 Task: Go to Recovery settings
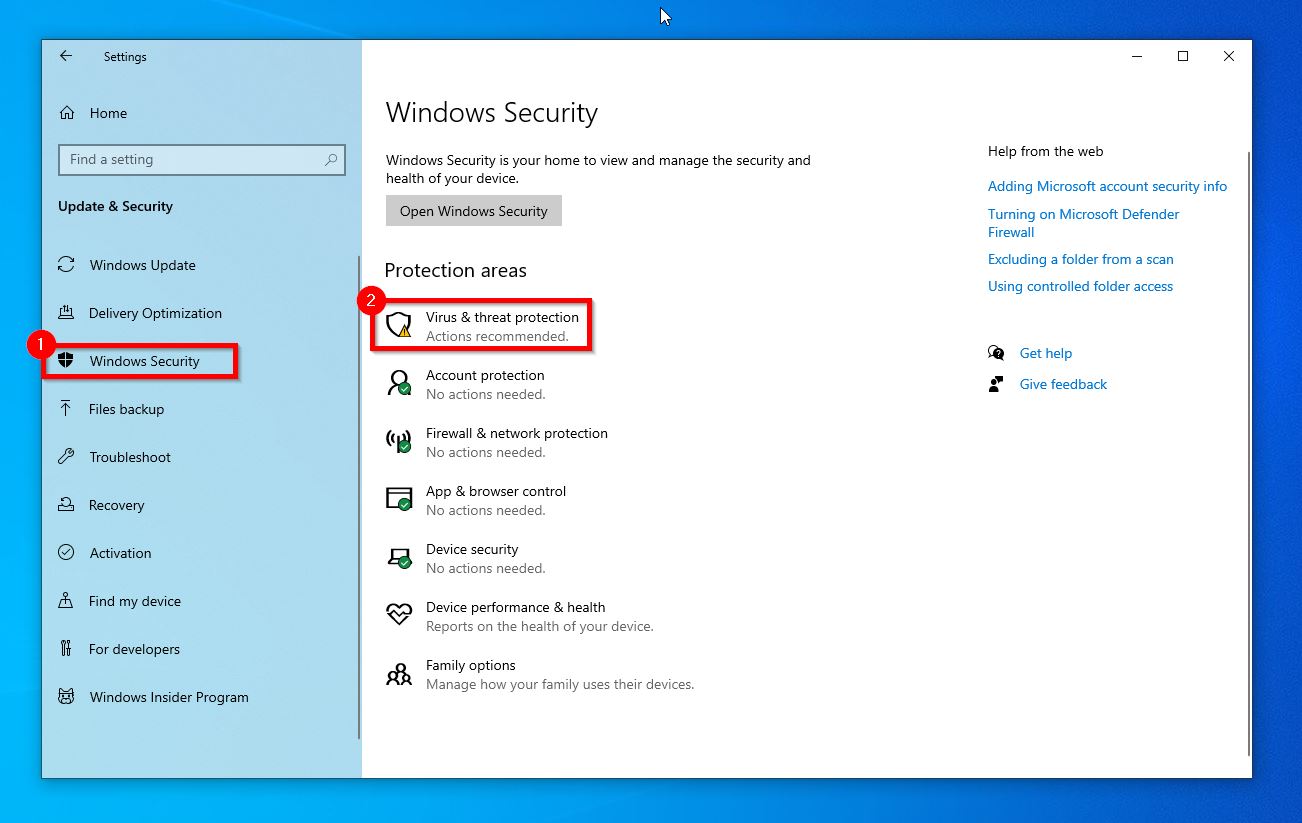117,505
